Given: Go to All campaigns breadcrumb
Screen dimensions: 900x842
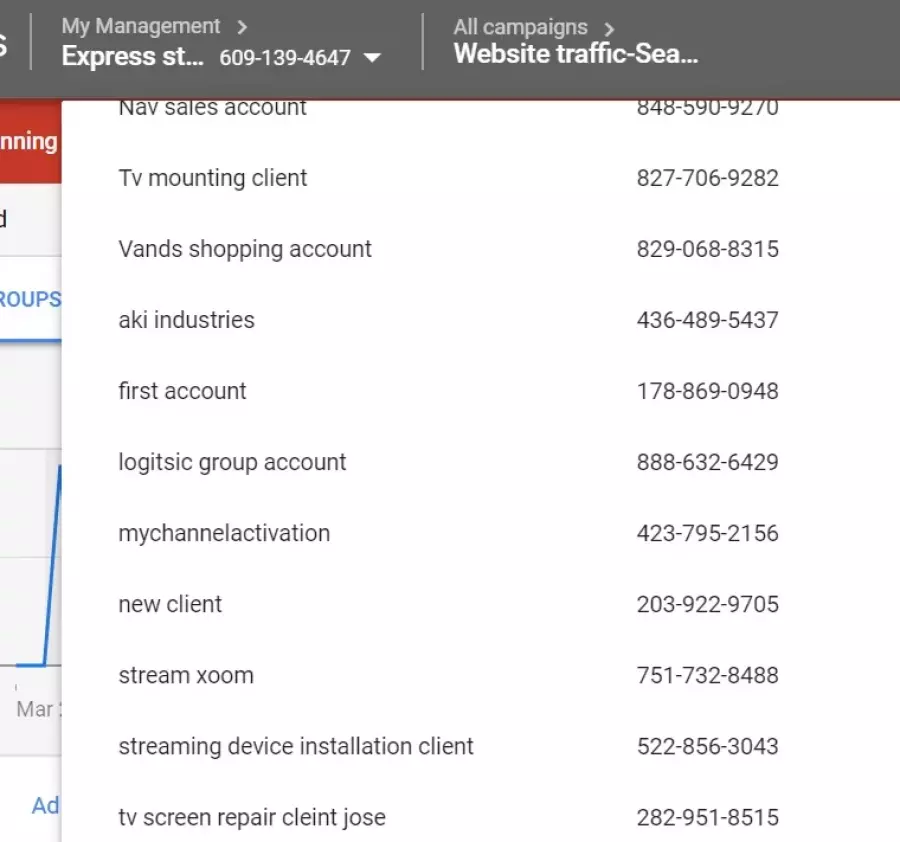Looking at the screenshot, I should [520, 27].
